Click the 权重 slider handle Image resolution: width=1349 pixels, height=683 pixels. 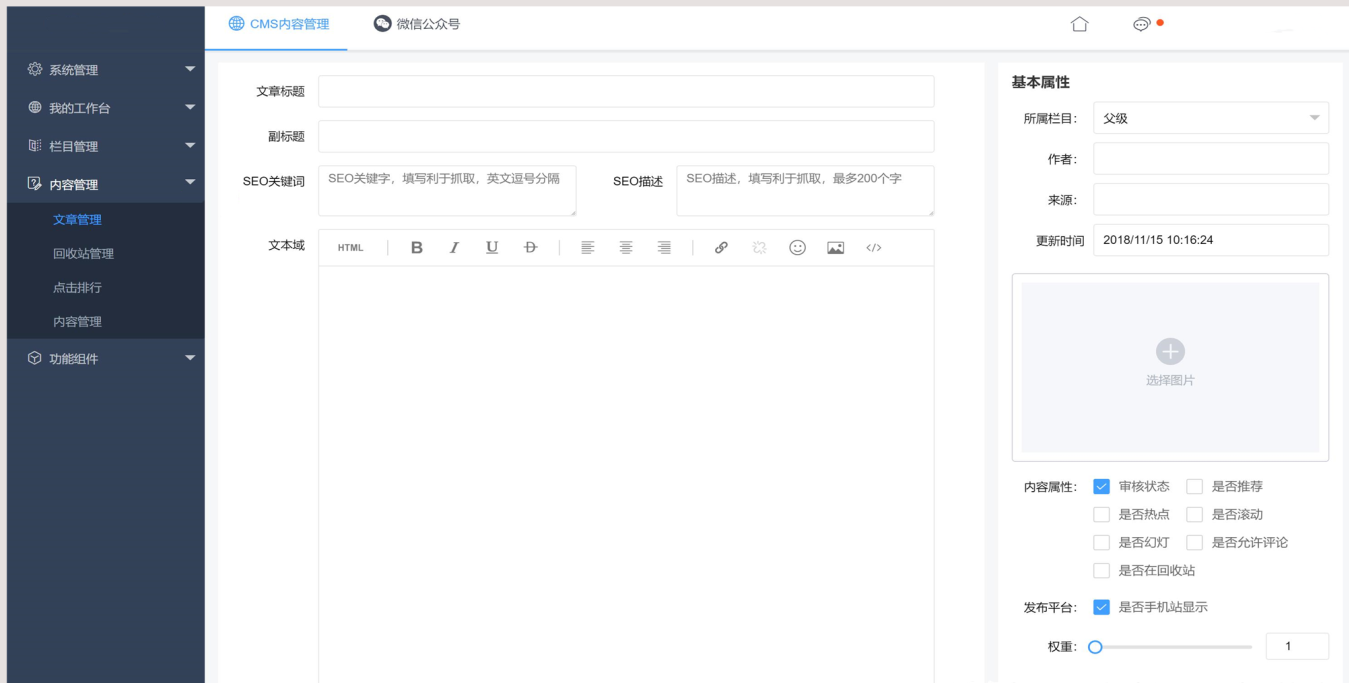1095,647
